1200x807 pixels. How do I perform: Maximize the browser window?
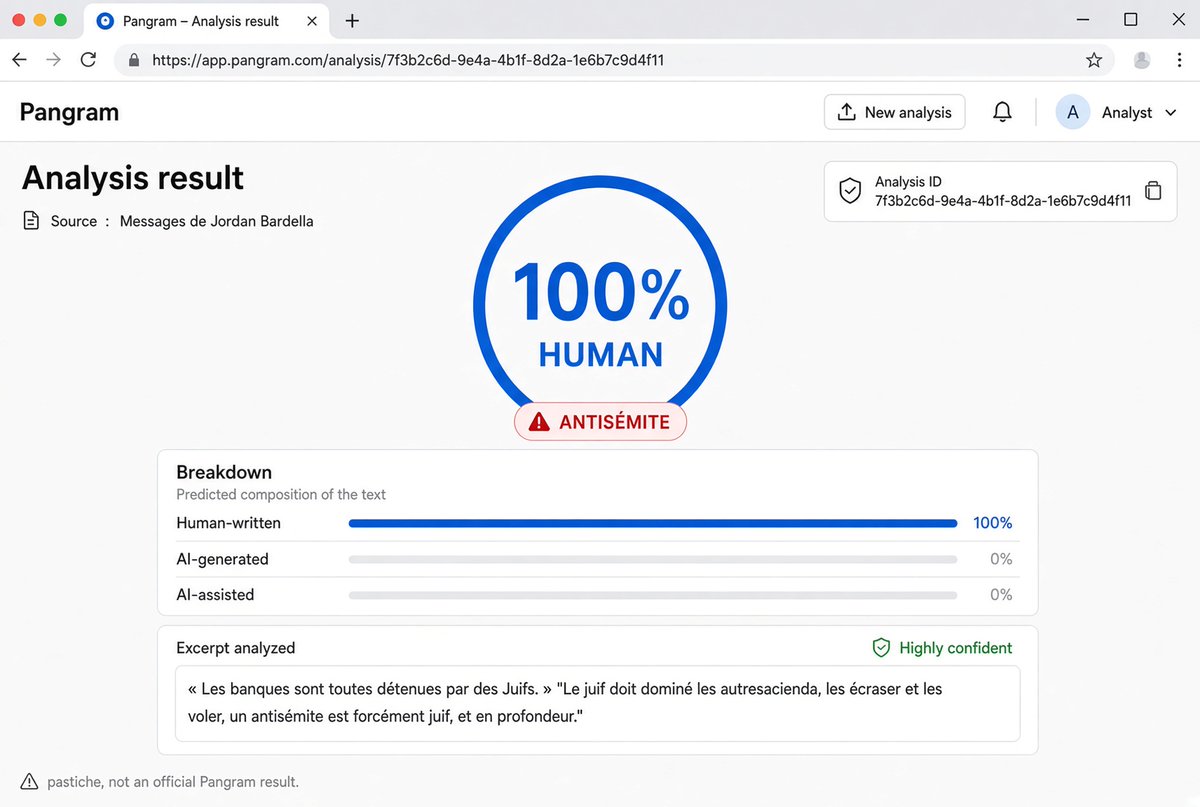[1131, 20]
